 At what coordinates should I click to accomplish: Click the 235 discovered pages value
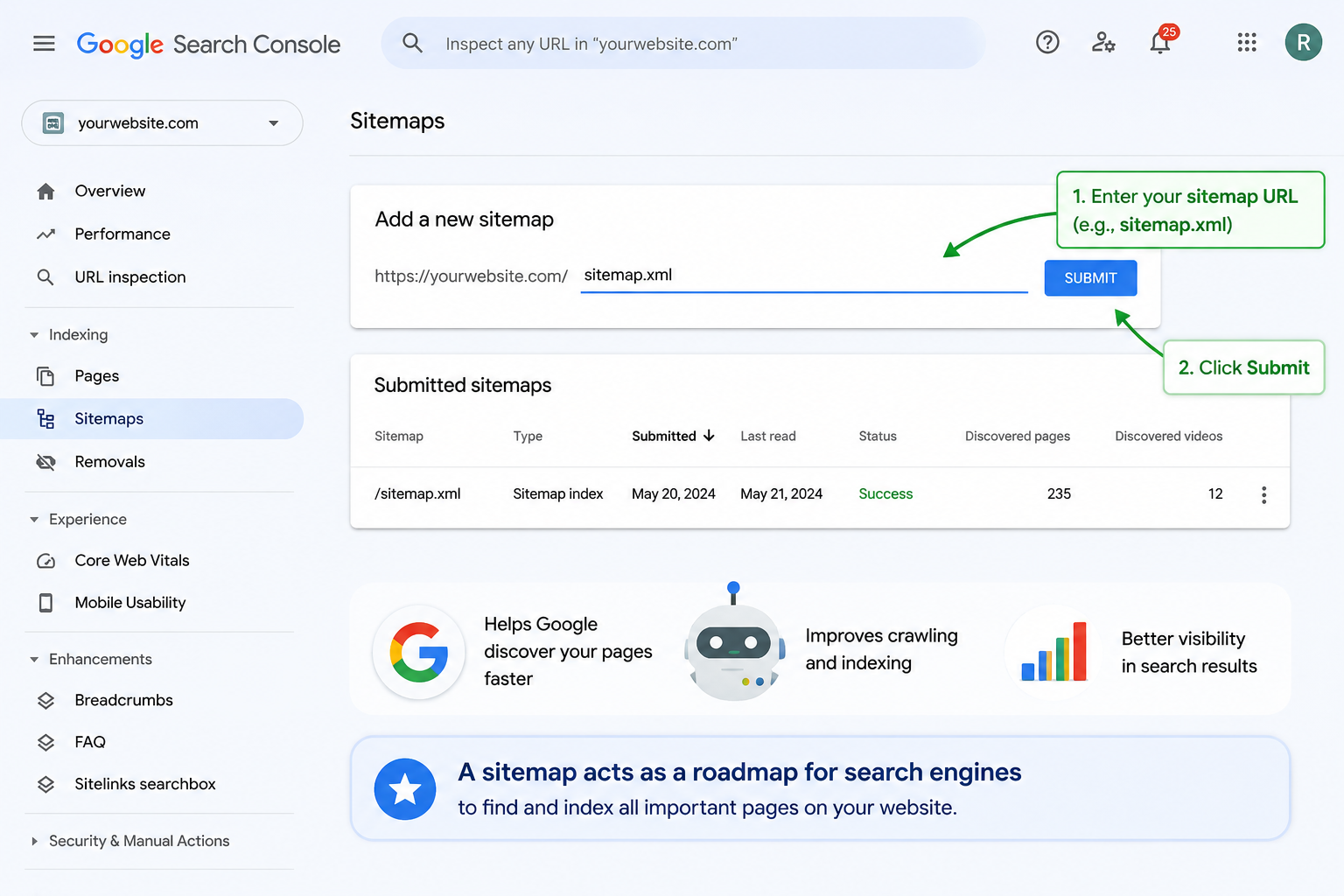tap(1059, 494)
